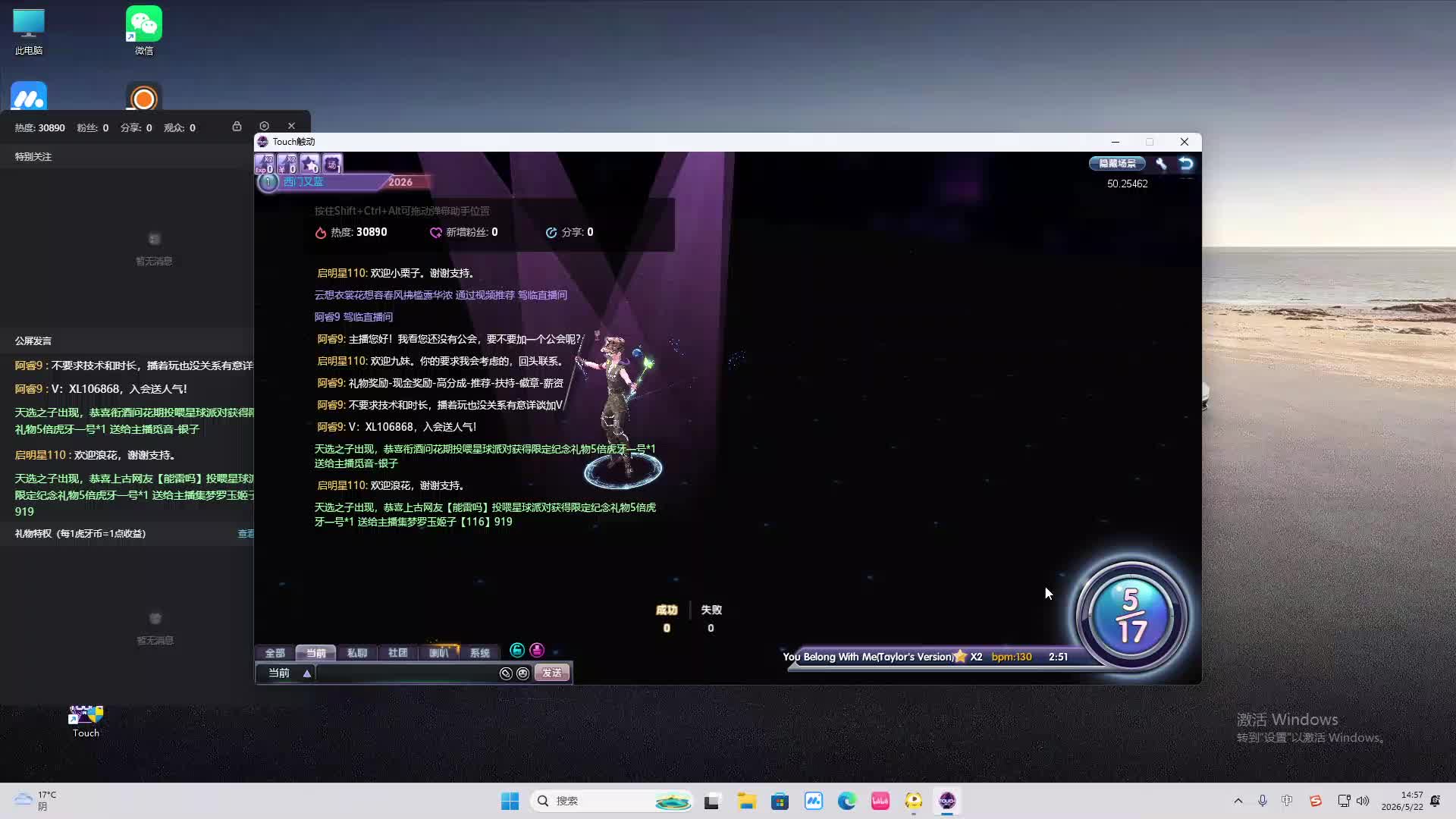Click the player name 西门又蓝

[x=303, y=182]
